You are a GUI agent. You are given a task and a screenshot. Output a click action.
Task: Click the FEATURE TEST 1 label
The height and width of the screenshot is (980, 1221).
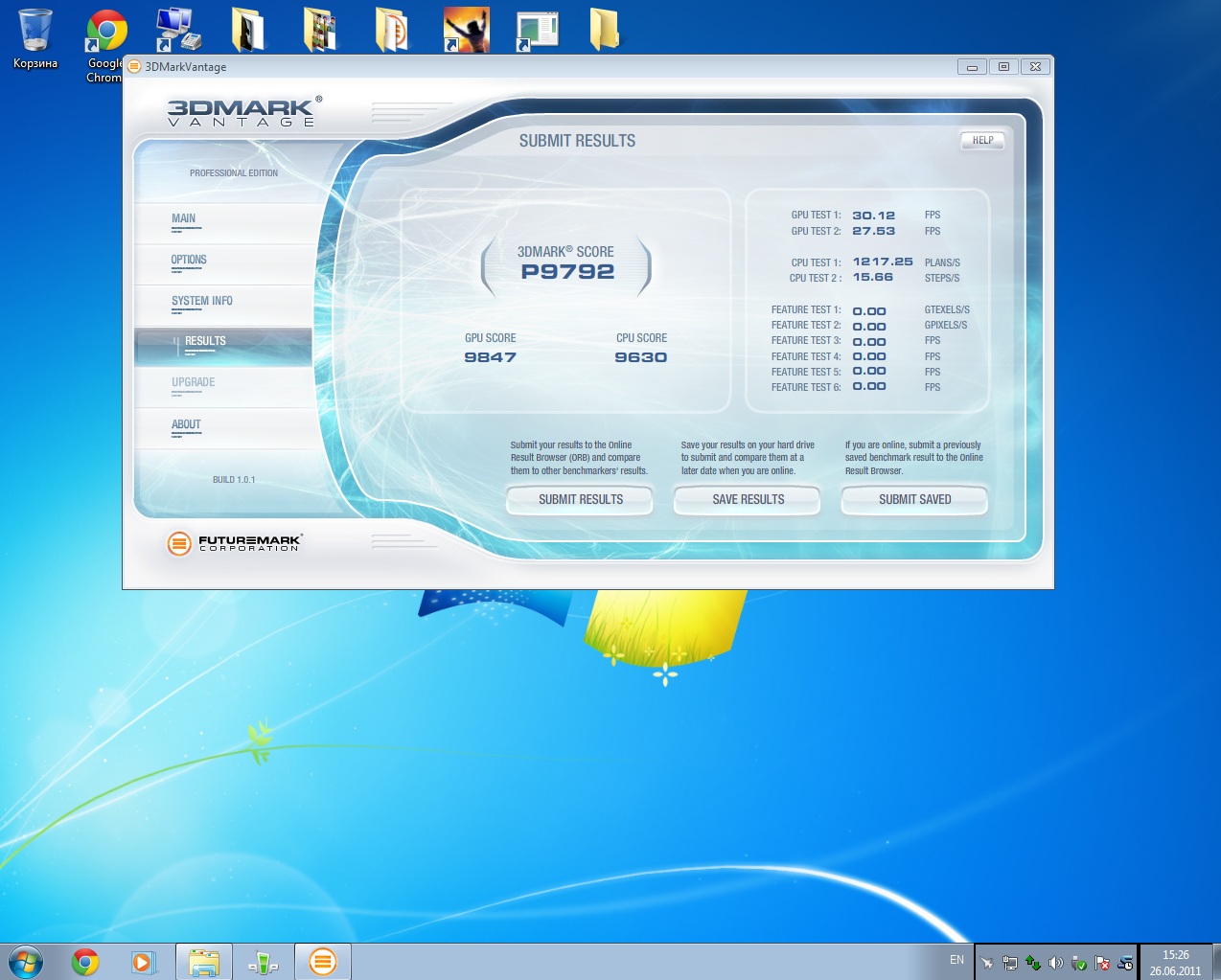click(806, 309)
